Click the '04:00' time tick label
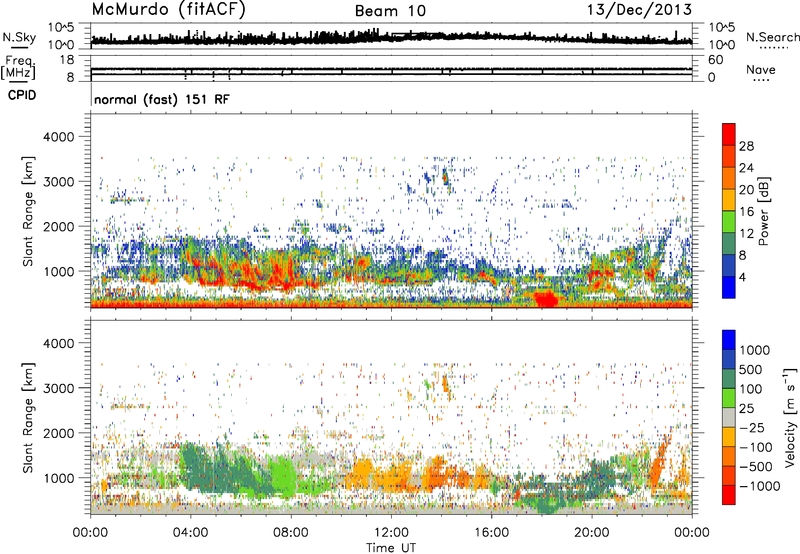Screen dimensions: 800x554 pos(191,533)
